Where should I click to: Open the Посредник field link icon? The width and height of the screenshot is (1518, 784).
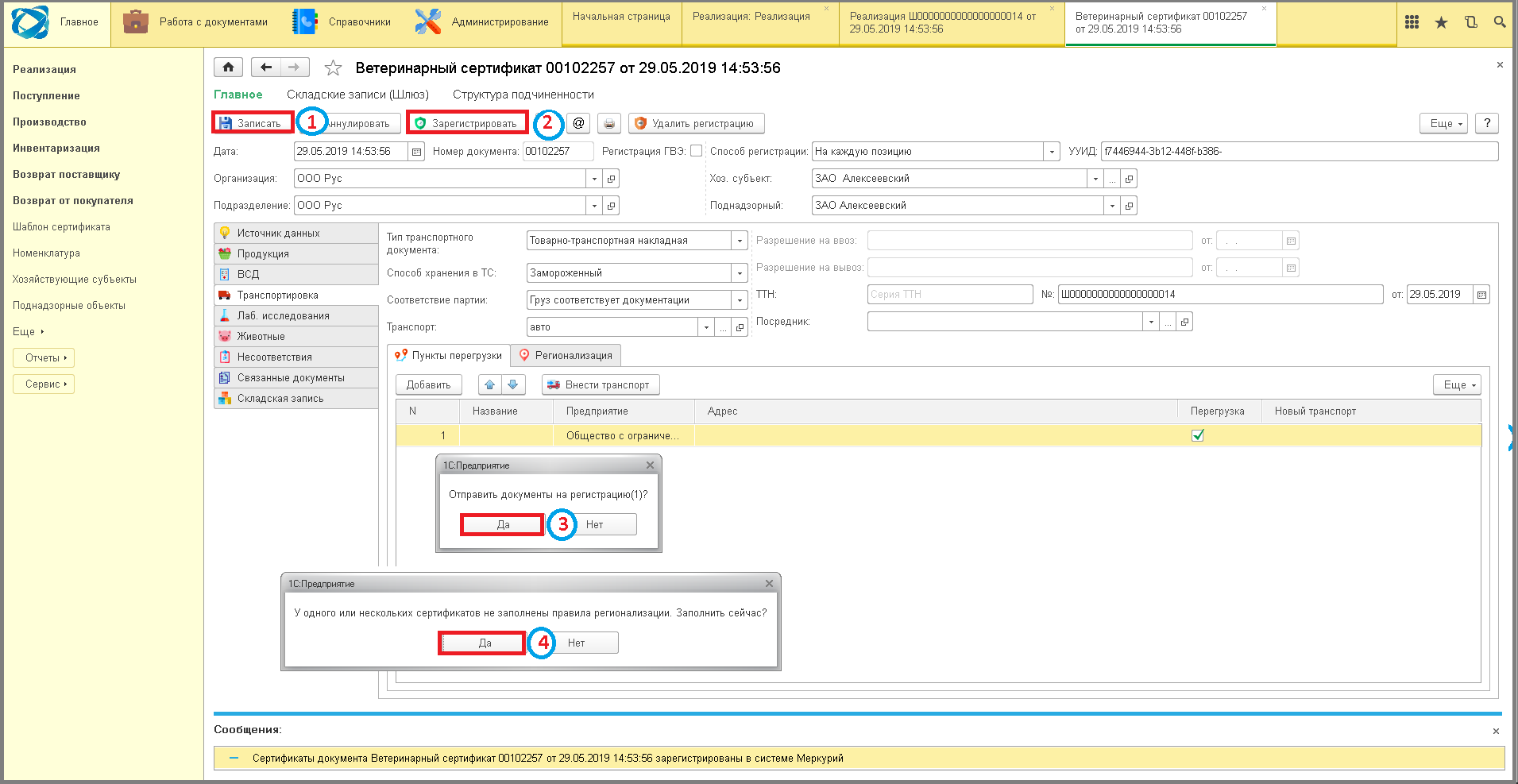click(1184, 322)
